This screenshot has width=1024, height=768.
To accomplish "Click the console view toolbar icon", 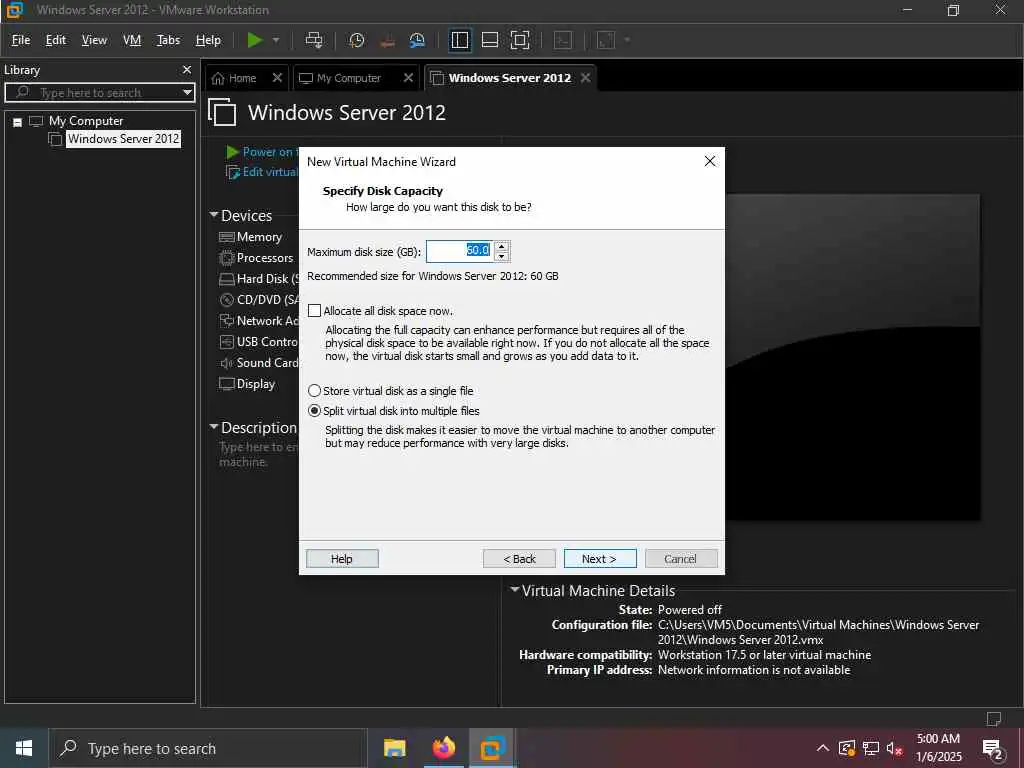I will coord(563,40).
